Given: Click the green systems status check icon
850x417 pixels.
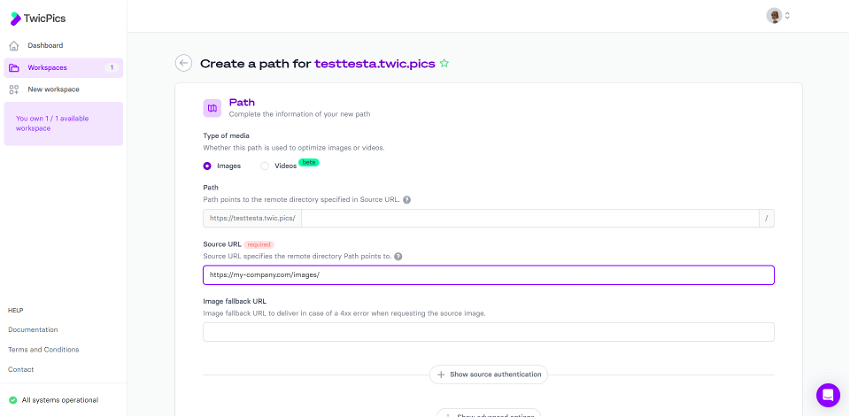Looking at the screenshot, I should [13, 400].
